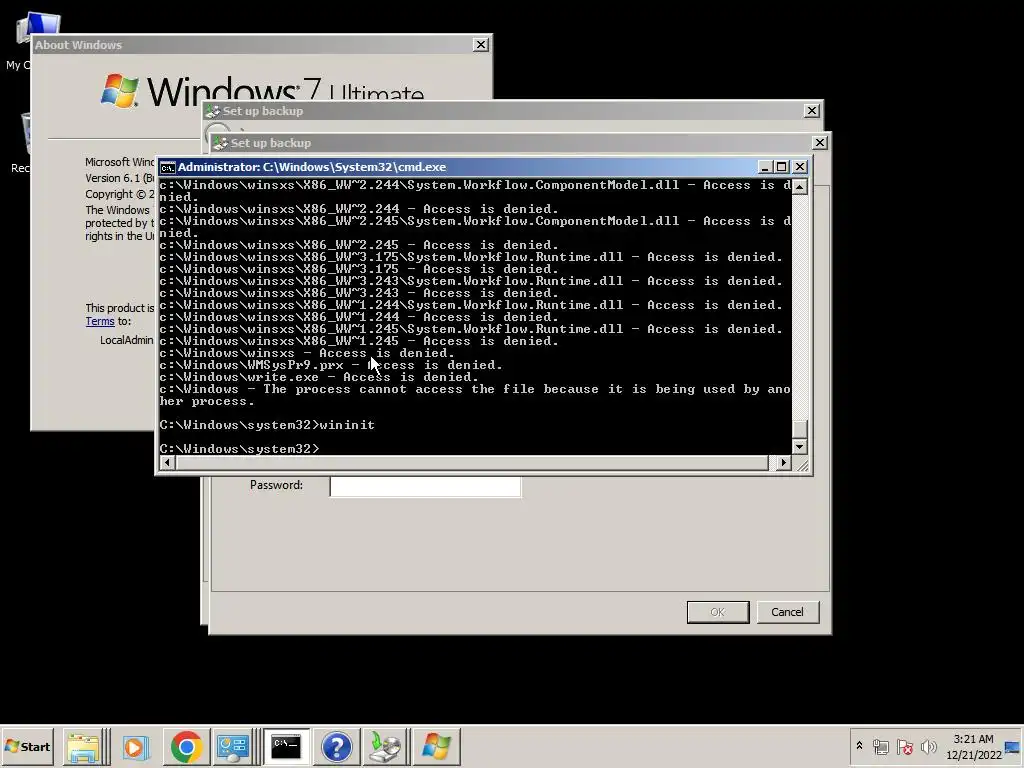Open Google Chrome from the taskbar
This screenshot has height=768, width=1024.
(186, 746)
